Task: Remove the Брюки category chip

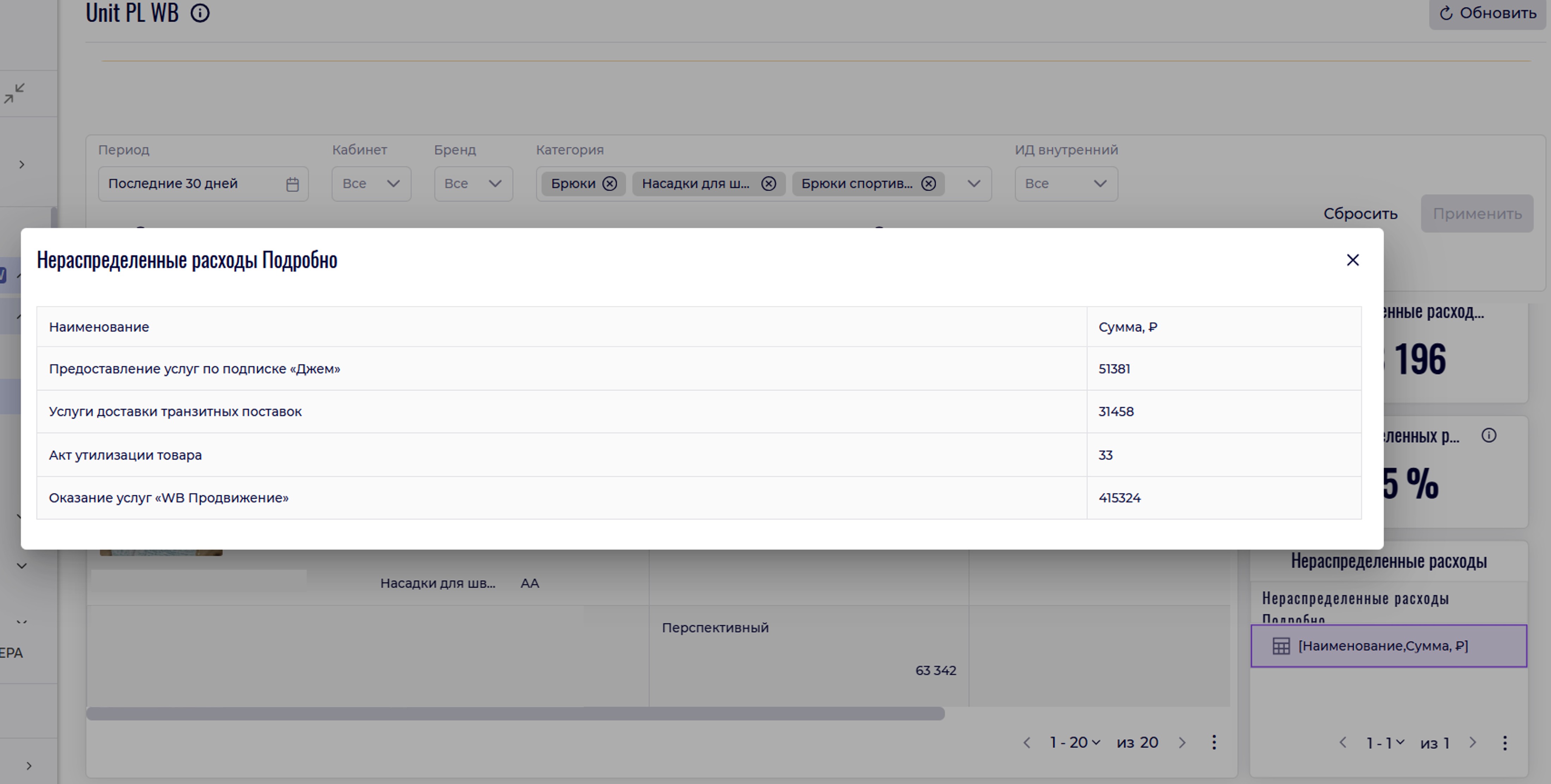Action: tap(609, 184)
